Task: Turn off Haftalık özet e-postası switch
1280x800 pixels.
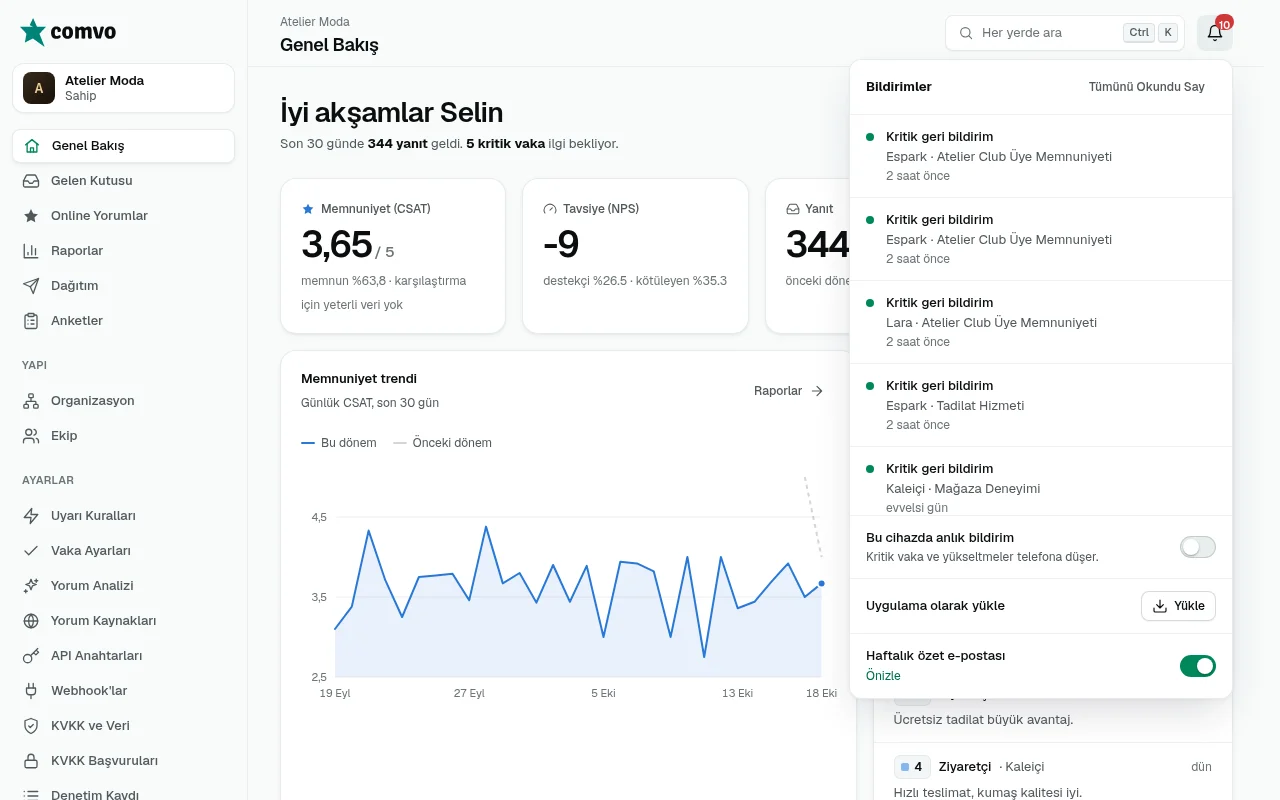Action: click(1198, 666)
